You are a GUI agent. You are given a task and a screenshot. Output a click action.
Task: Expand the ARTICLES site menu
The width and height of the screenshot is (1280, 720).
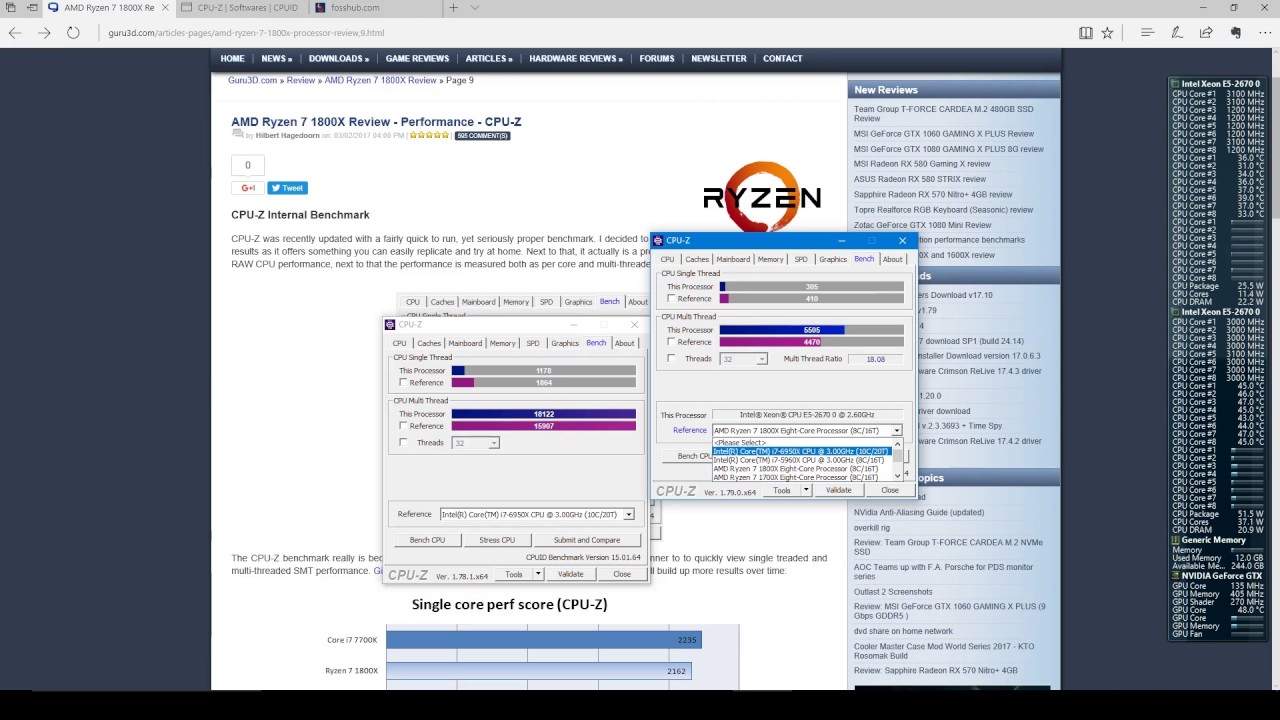click(488, 59)
